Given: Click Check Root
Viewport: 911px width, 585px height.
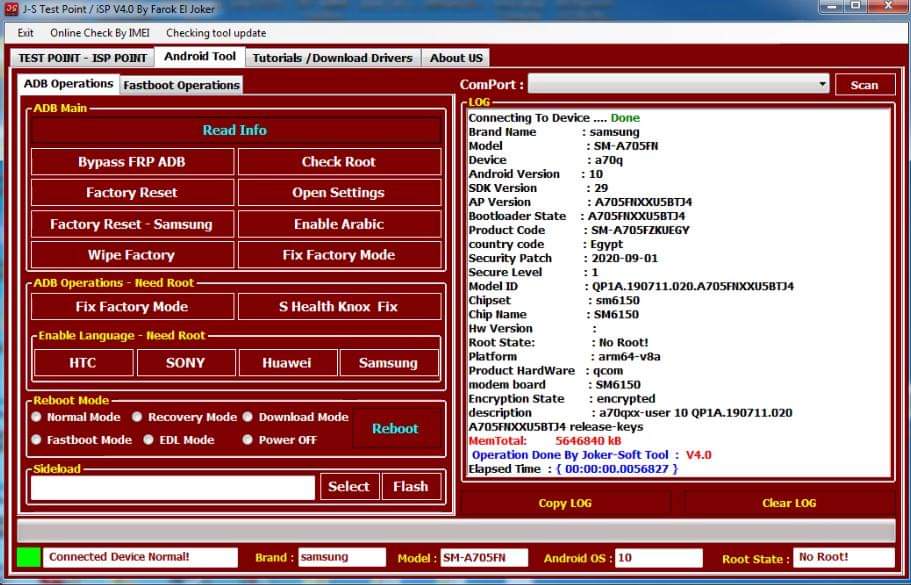Looking at the screenshot, I should point(339,161).
